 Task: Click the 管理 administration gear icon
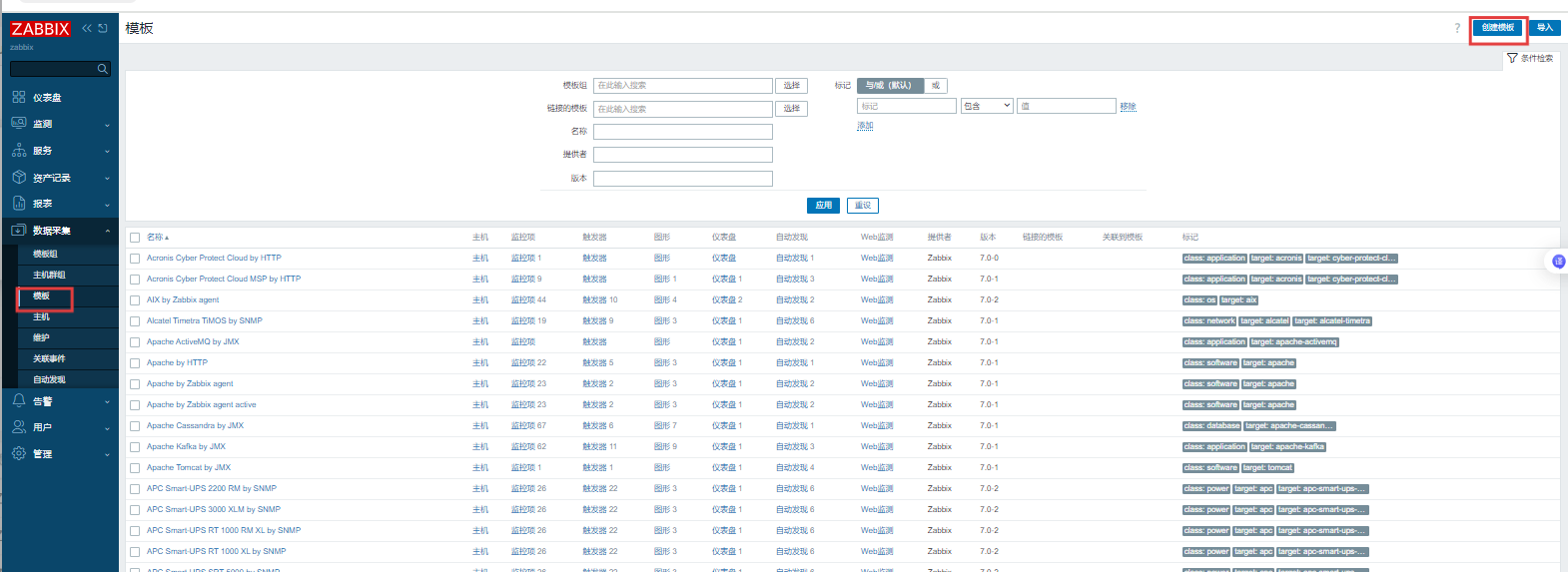[x=19, y=453]
